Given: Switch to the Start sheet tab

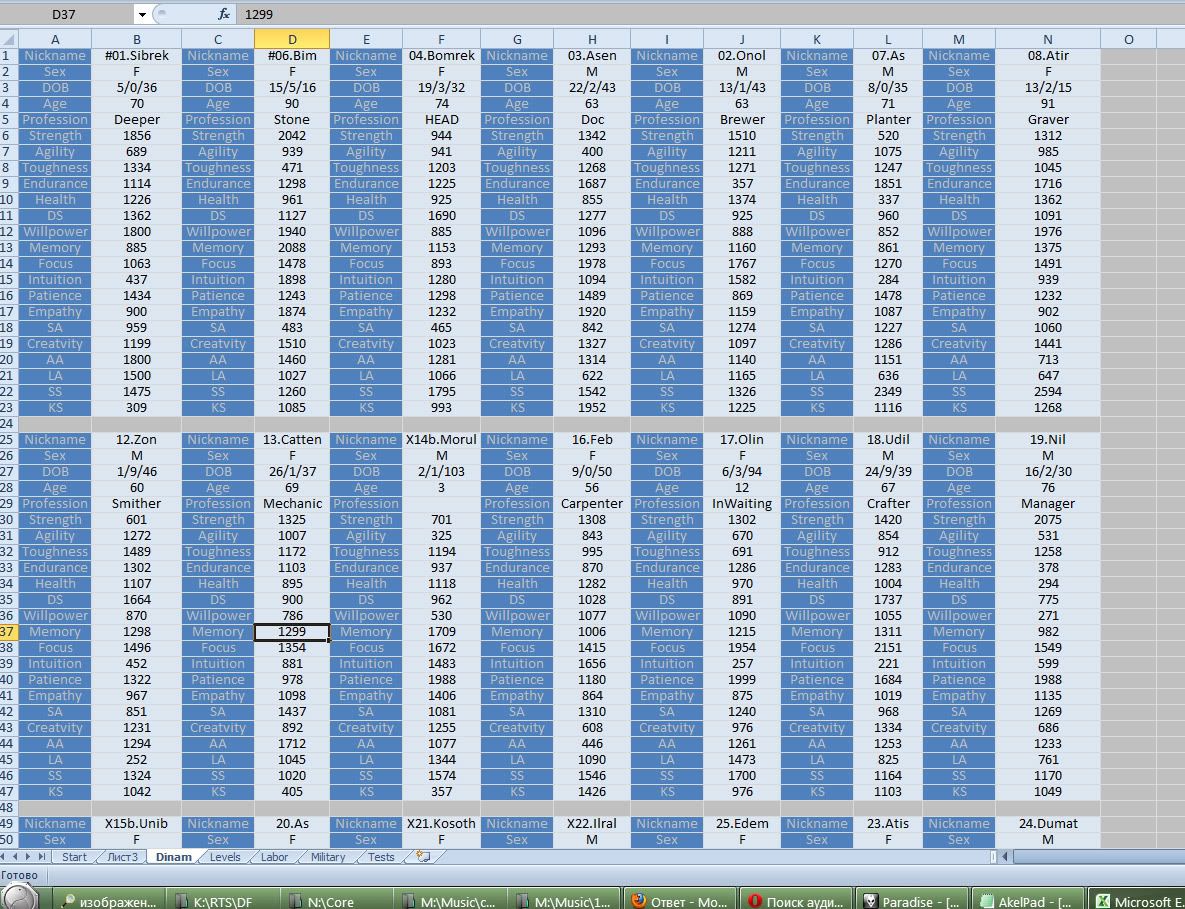Looking at the screenshot, I should [74, 857].
